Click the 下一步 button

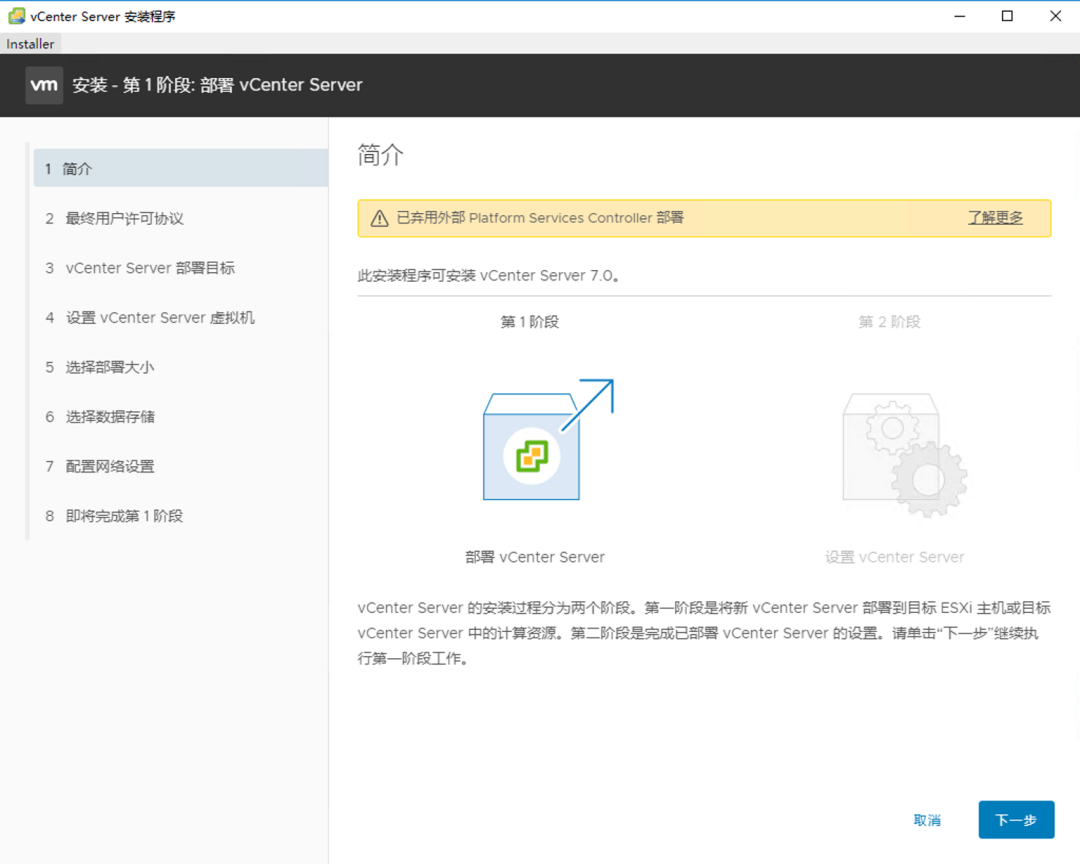coord(1016,820)
